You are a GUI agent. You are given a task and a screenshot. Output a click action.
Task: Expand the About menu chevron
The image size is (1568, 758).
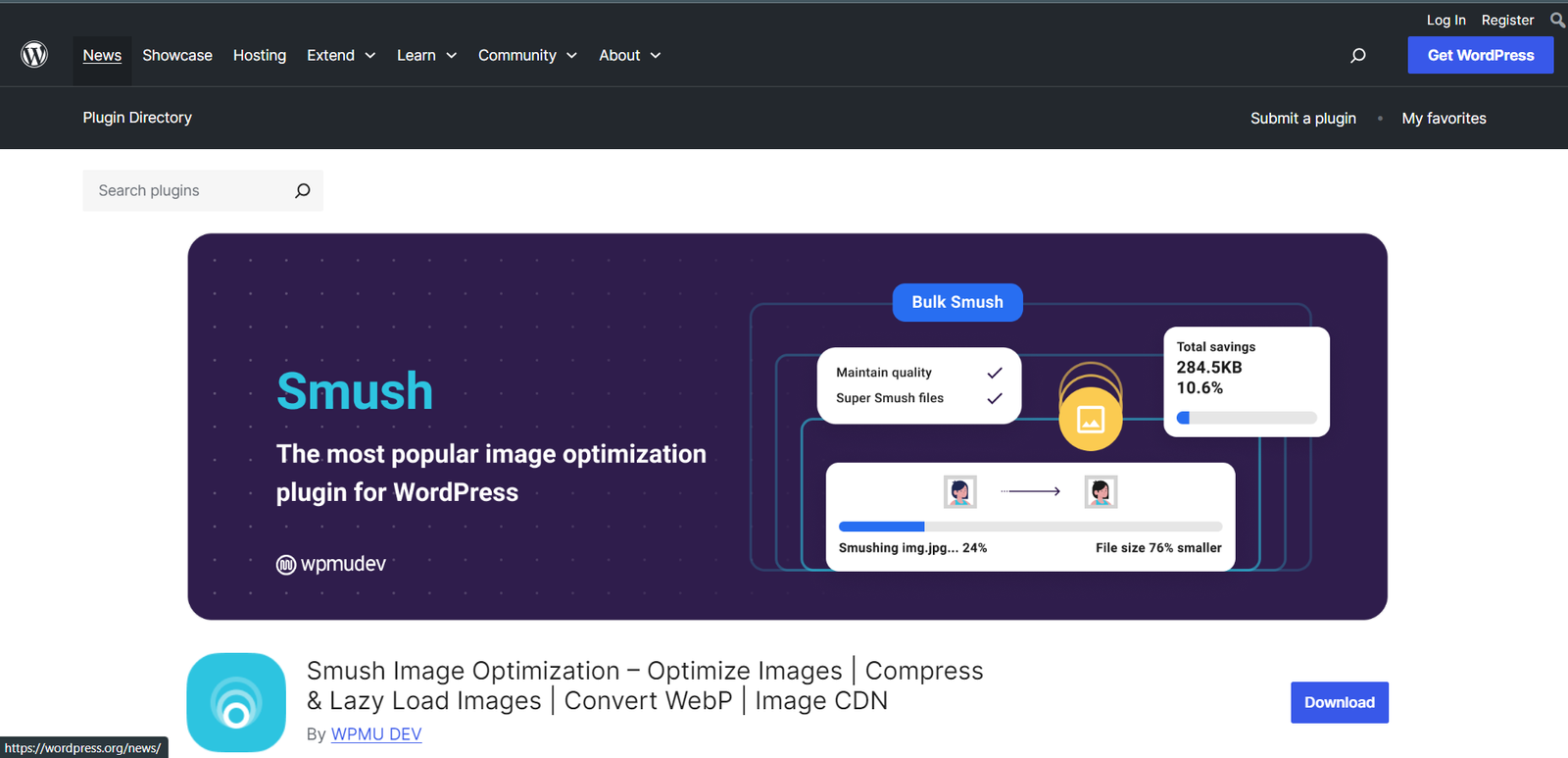point(656,56)
